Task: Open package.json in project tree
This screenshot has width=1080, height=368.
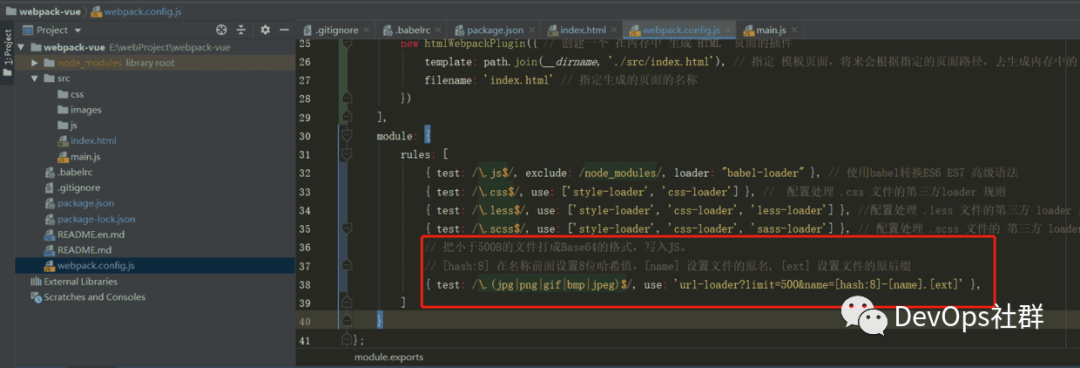Action: point(79,203)
